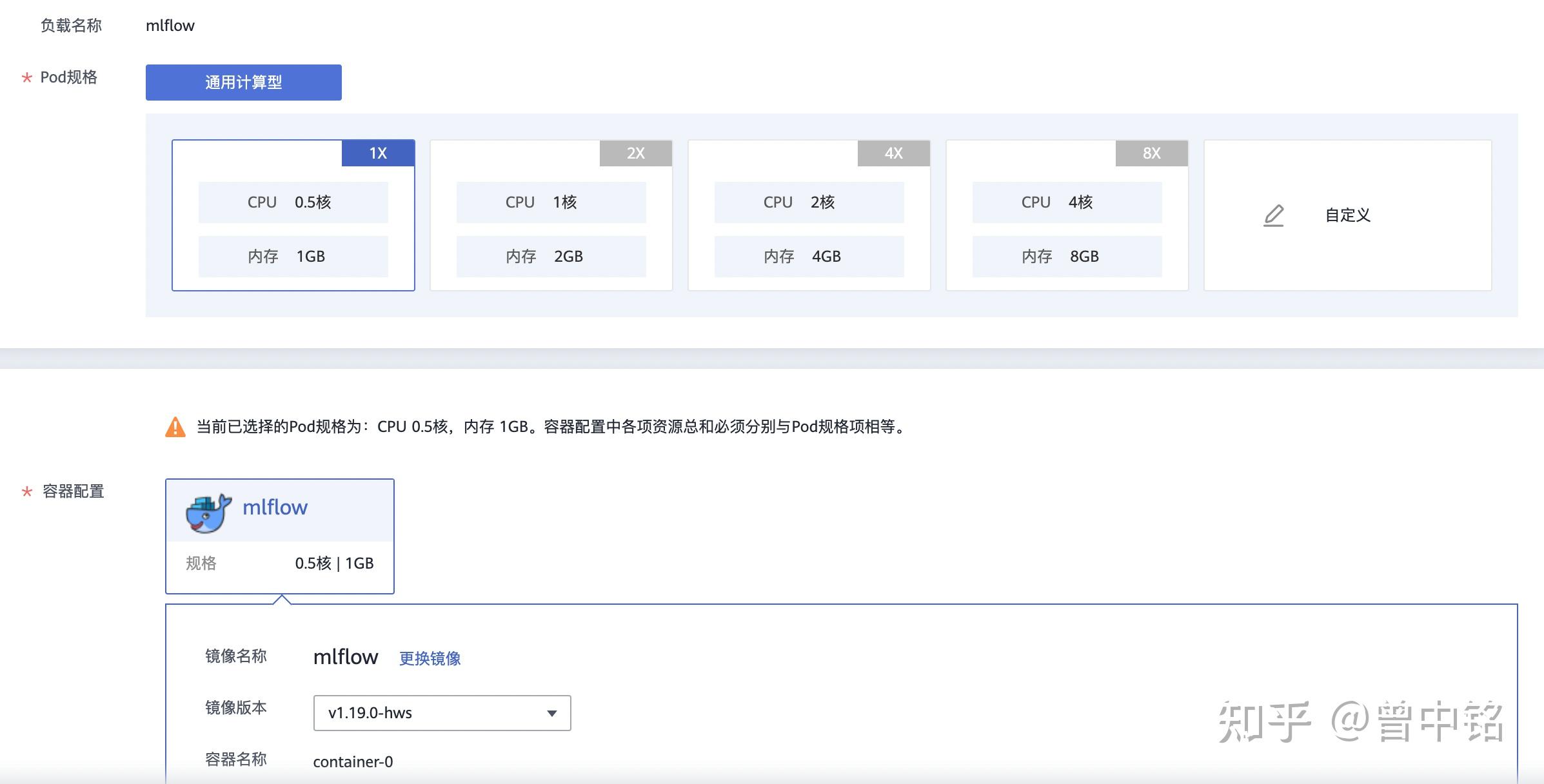This screenshot has width=1544, height=784.
Task: Click the container-0 container name
Action: click(x=353, y=761)
